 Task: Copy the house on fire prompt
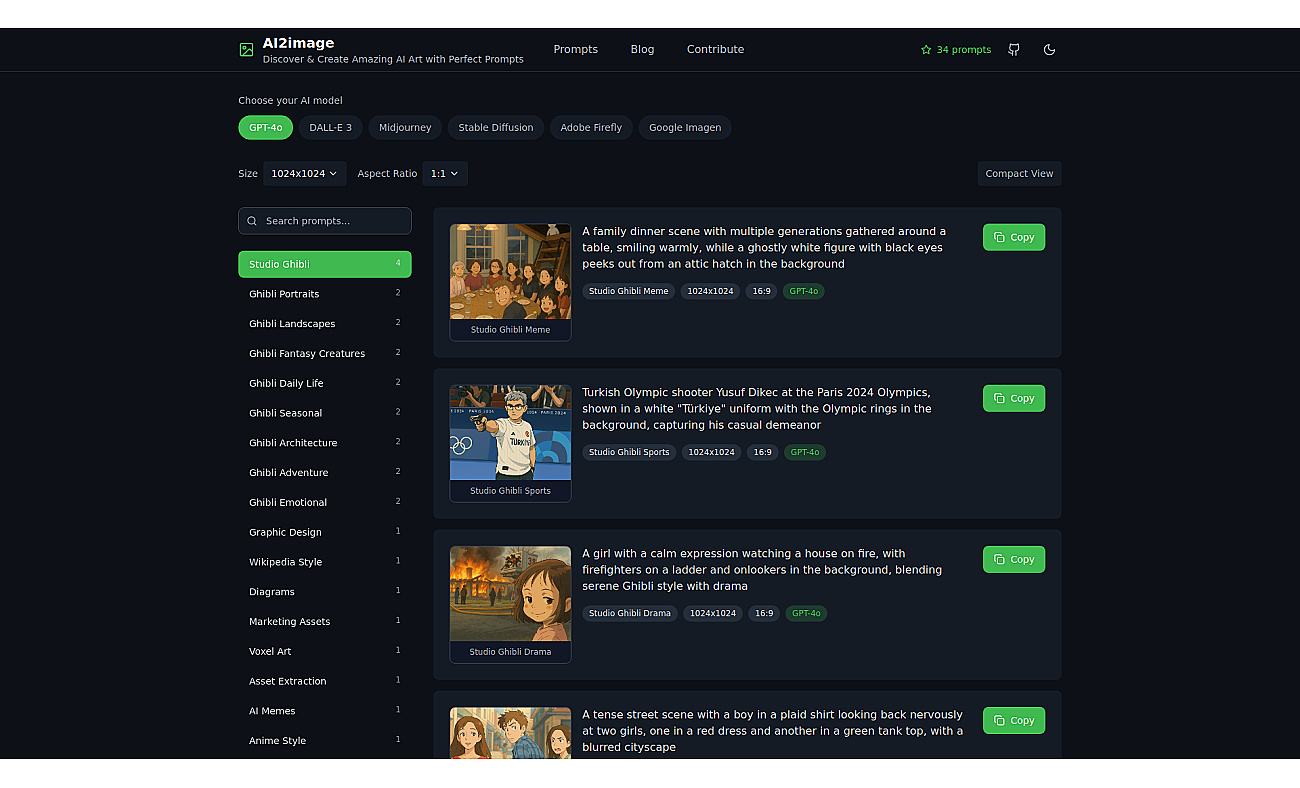[1014, 559]
